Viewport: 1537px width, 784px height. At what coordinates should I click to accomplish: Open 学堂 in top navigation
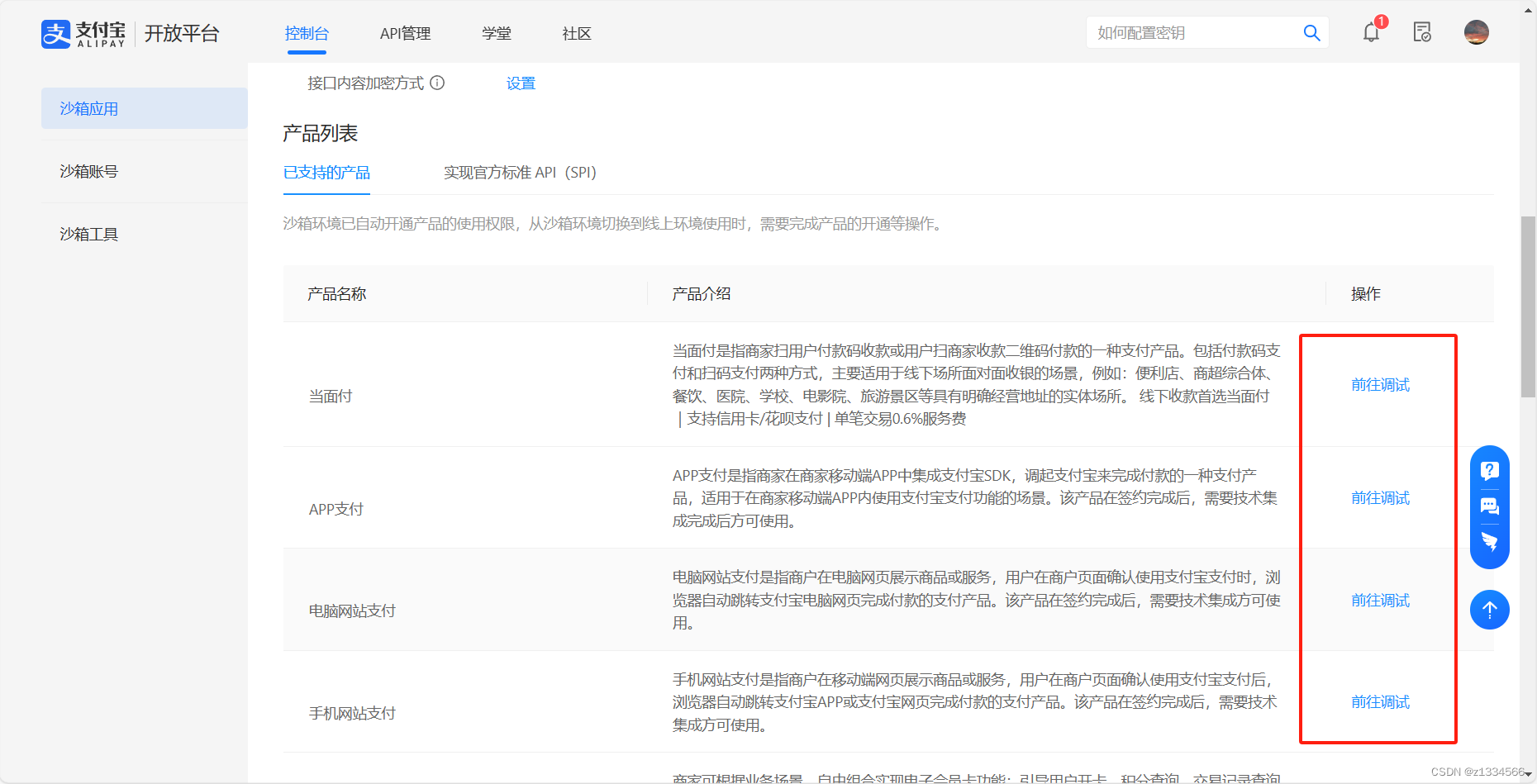pos(497,34)
